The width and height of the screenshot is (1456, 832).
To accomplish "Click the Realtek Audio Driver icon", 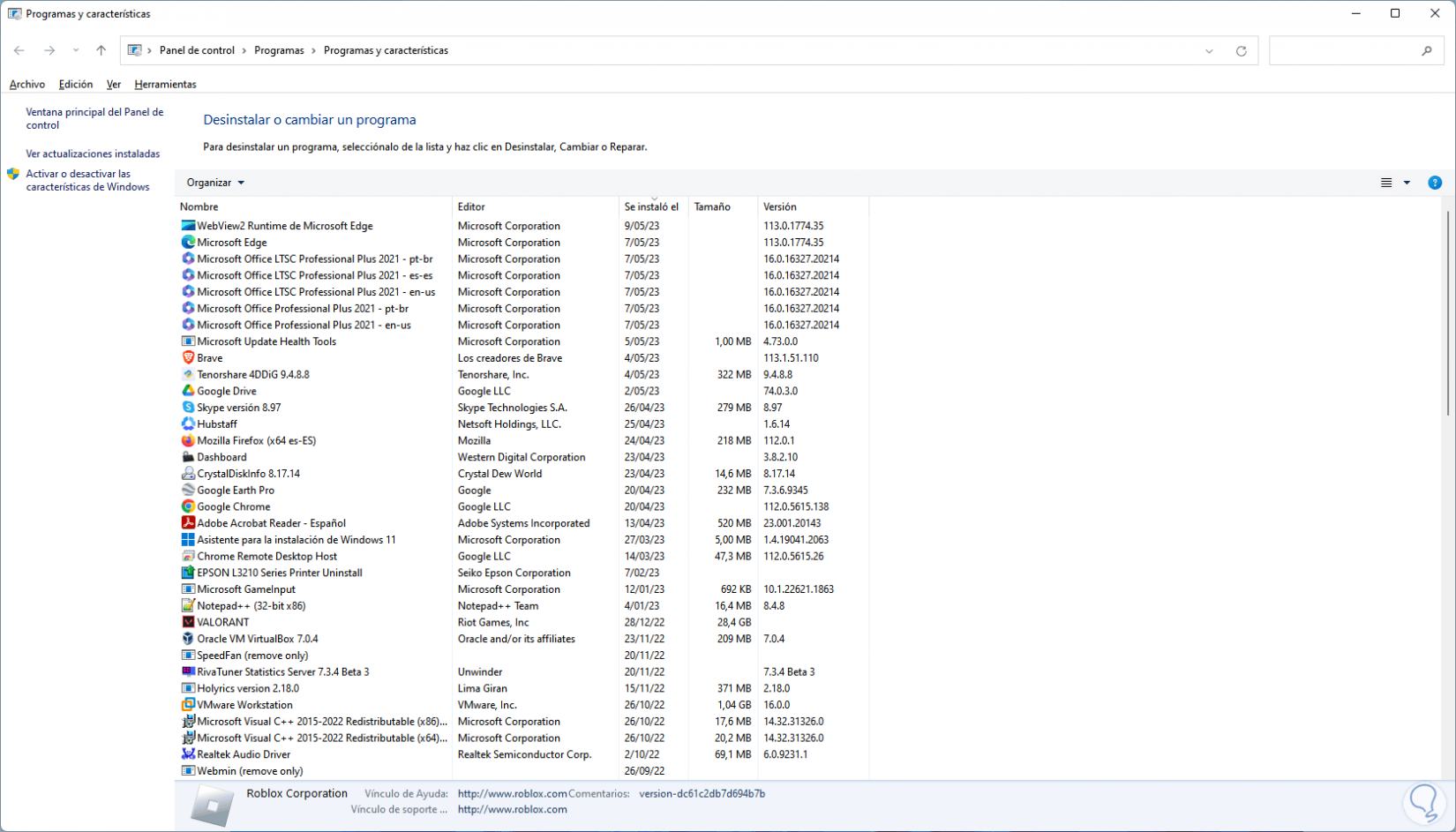I will coord(188,754).
